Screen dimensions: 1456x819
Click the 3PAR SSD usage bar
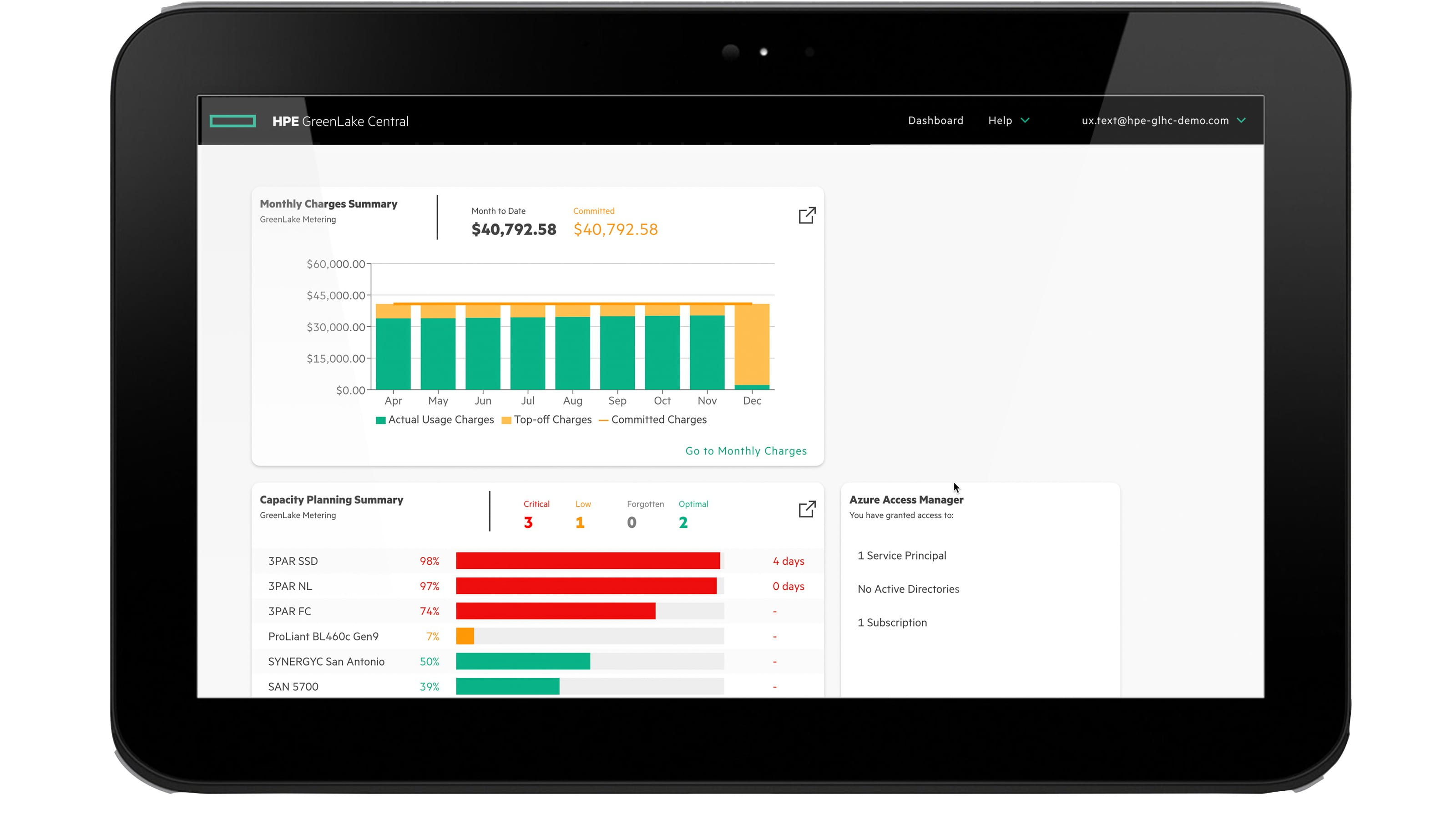588,561
